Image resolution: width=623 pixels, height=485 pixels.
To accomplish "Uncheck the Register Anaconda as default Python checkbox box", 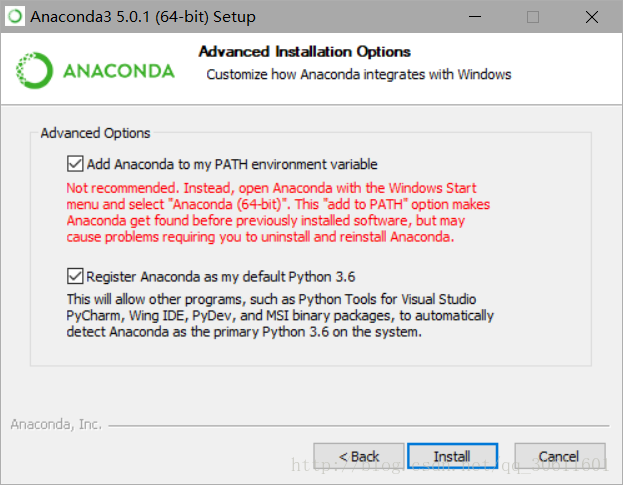I will (x=75, y=277).
